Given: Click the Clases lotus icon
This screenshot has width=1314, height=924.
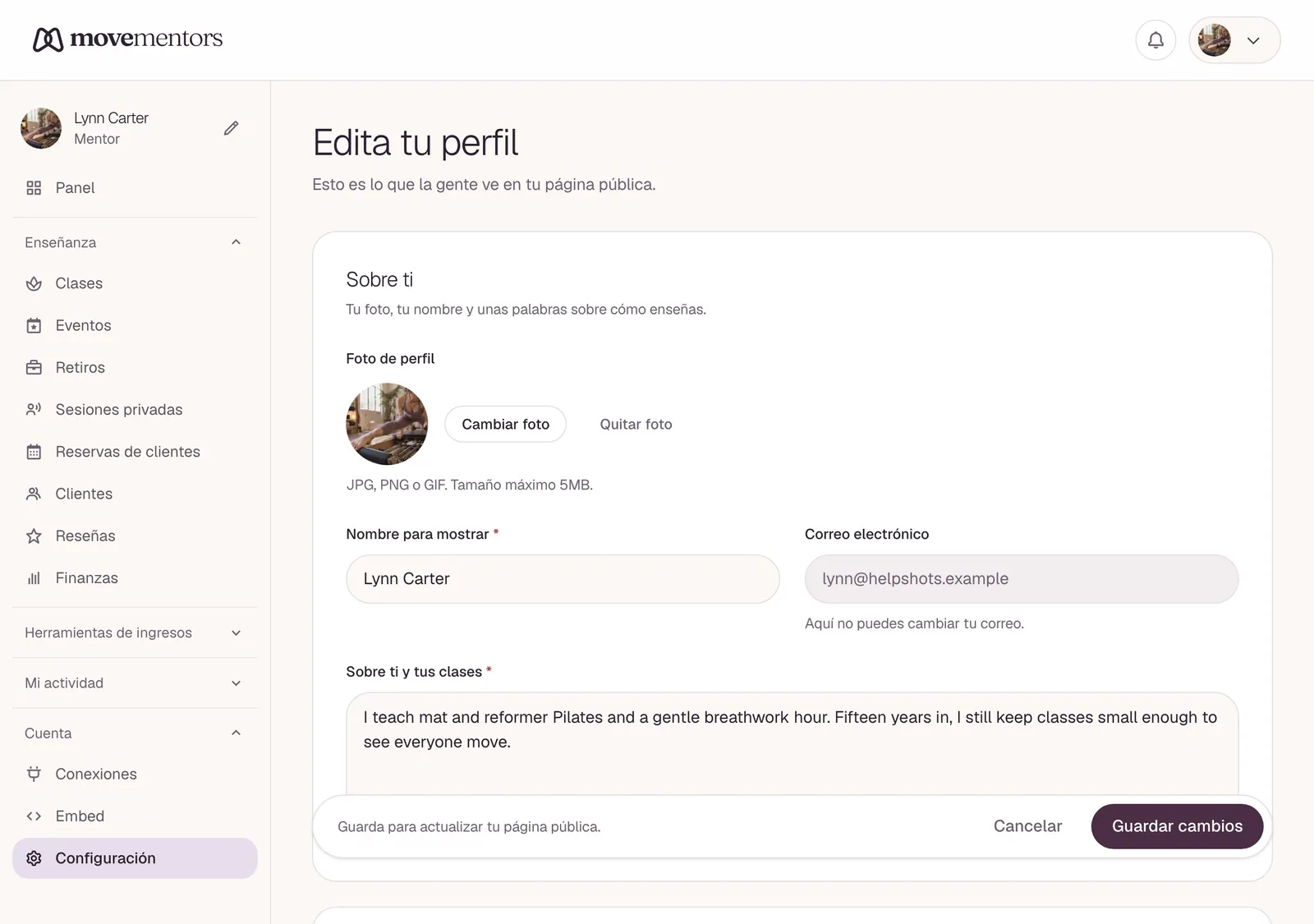Looking at the screenshot, I should (x=34, y=283).
